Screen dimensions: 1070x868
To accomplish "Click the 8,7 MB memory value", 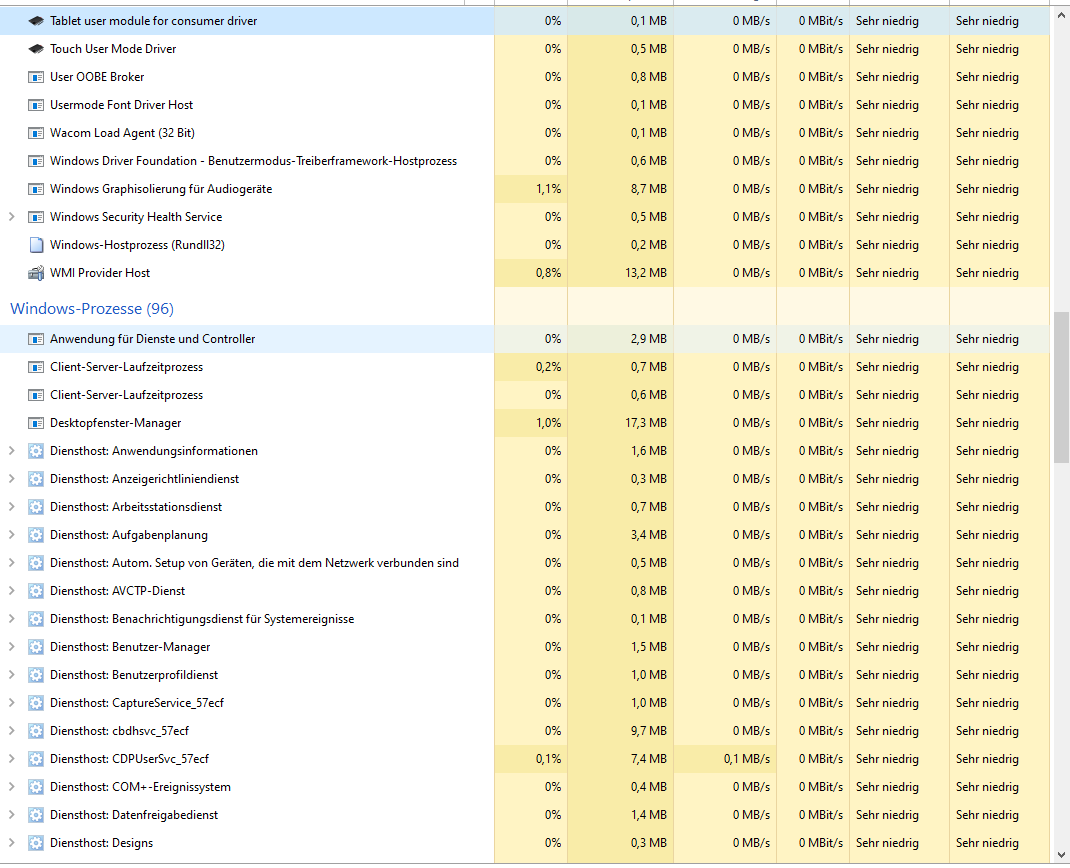I will click(x=648, y=189).
